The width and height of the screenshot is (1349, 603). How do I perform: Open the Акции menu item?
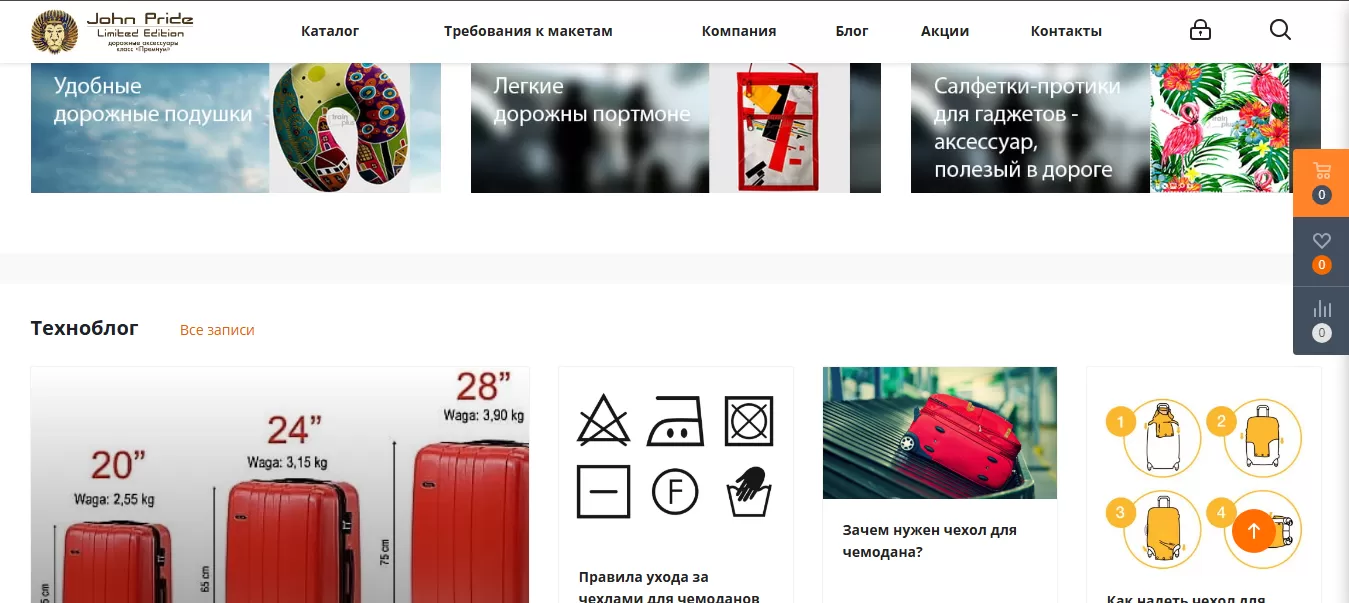point(945,31)
